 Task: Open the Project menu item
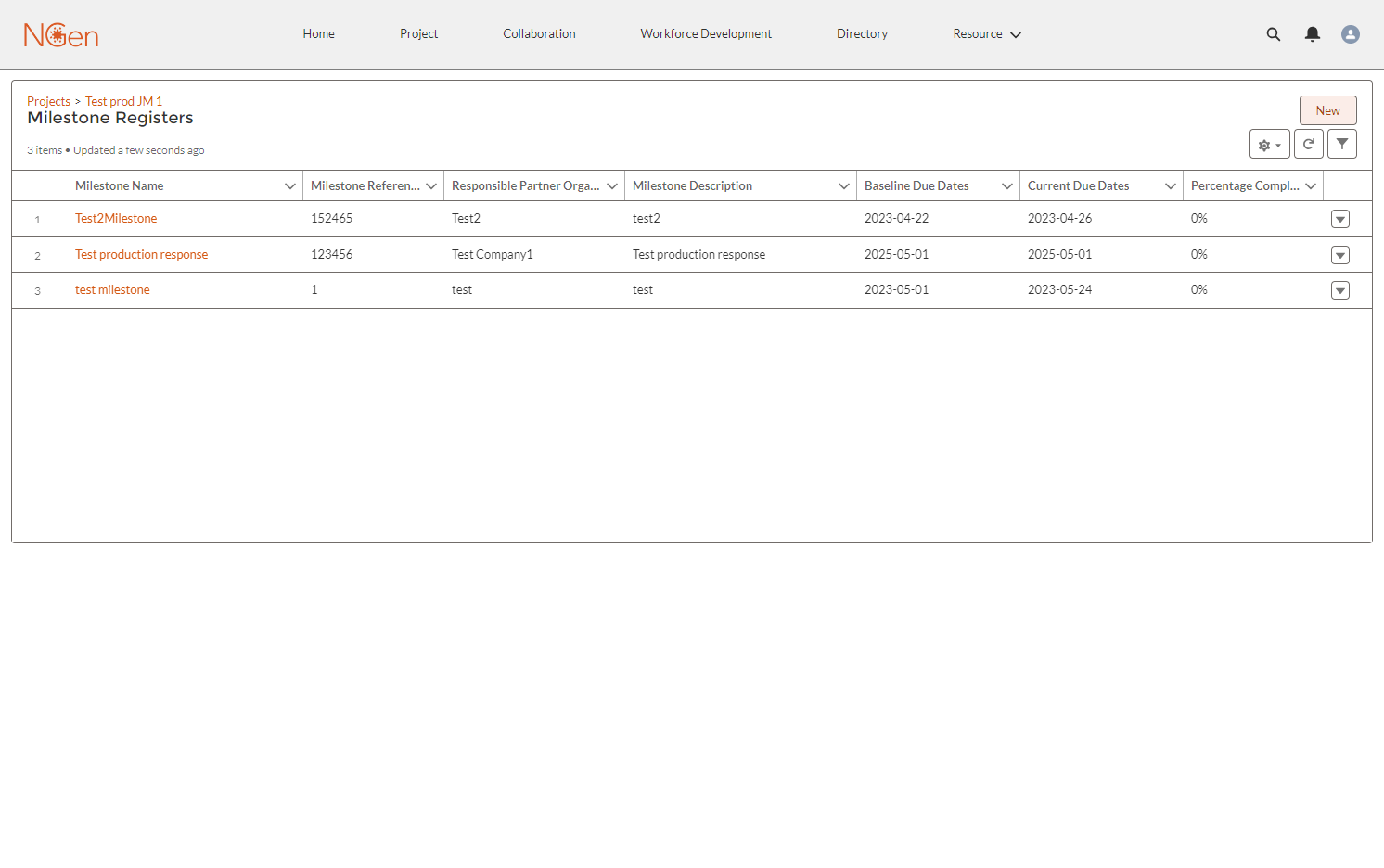click(418, 34)
